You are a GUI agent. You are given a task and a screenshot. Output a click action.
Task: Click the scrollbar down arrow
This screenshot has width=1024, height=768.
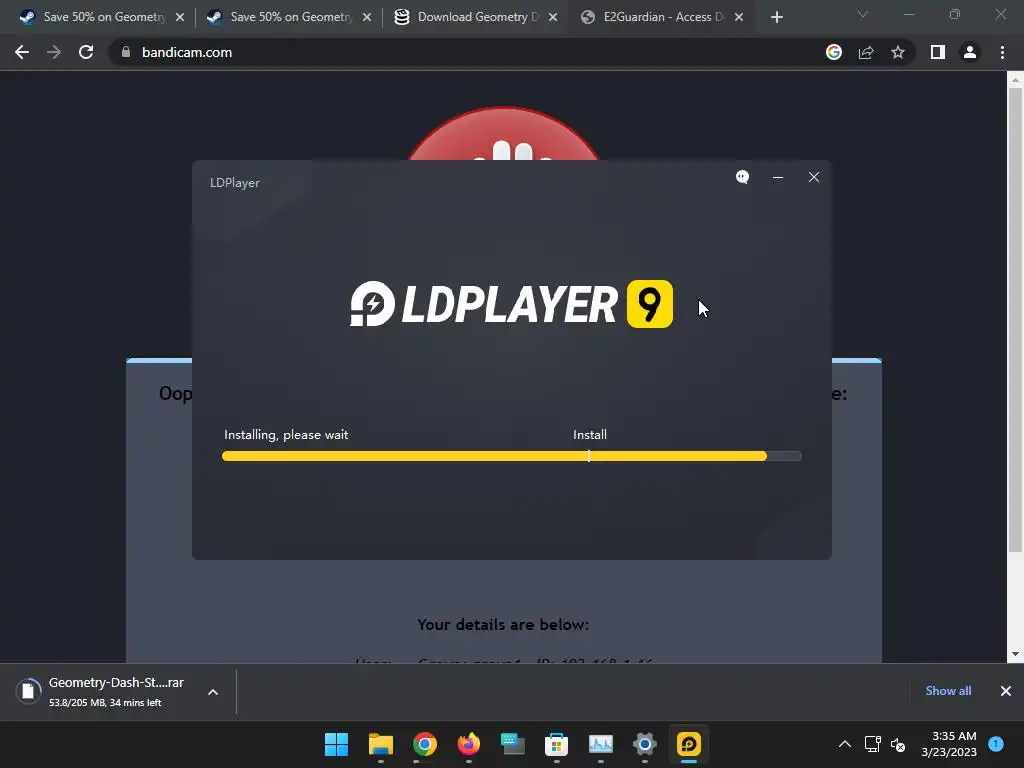[1015, 654]
